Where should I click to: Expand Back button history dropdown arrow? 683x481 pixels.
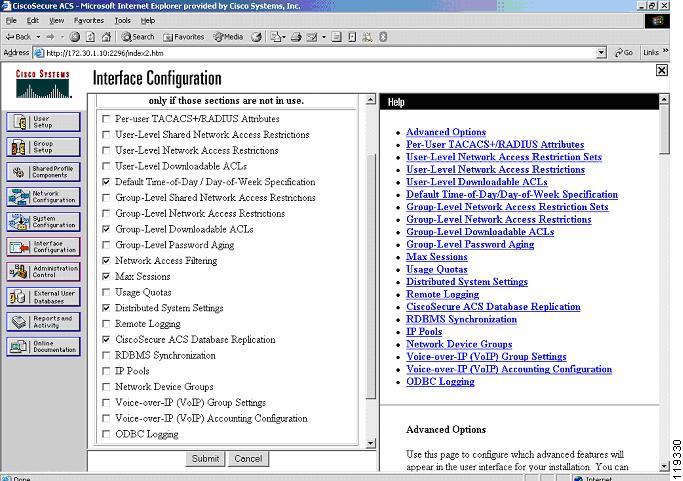(38, 37)
